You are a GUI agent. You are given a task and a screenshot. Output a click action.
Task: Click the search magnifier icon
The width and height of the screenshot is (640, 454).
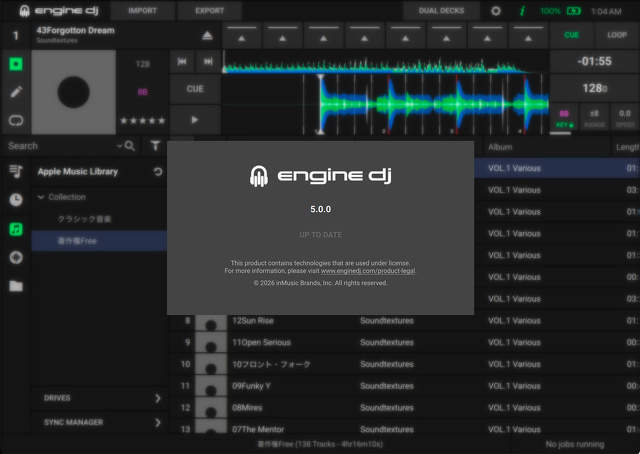[x=130, y=146]
